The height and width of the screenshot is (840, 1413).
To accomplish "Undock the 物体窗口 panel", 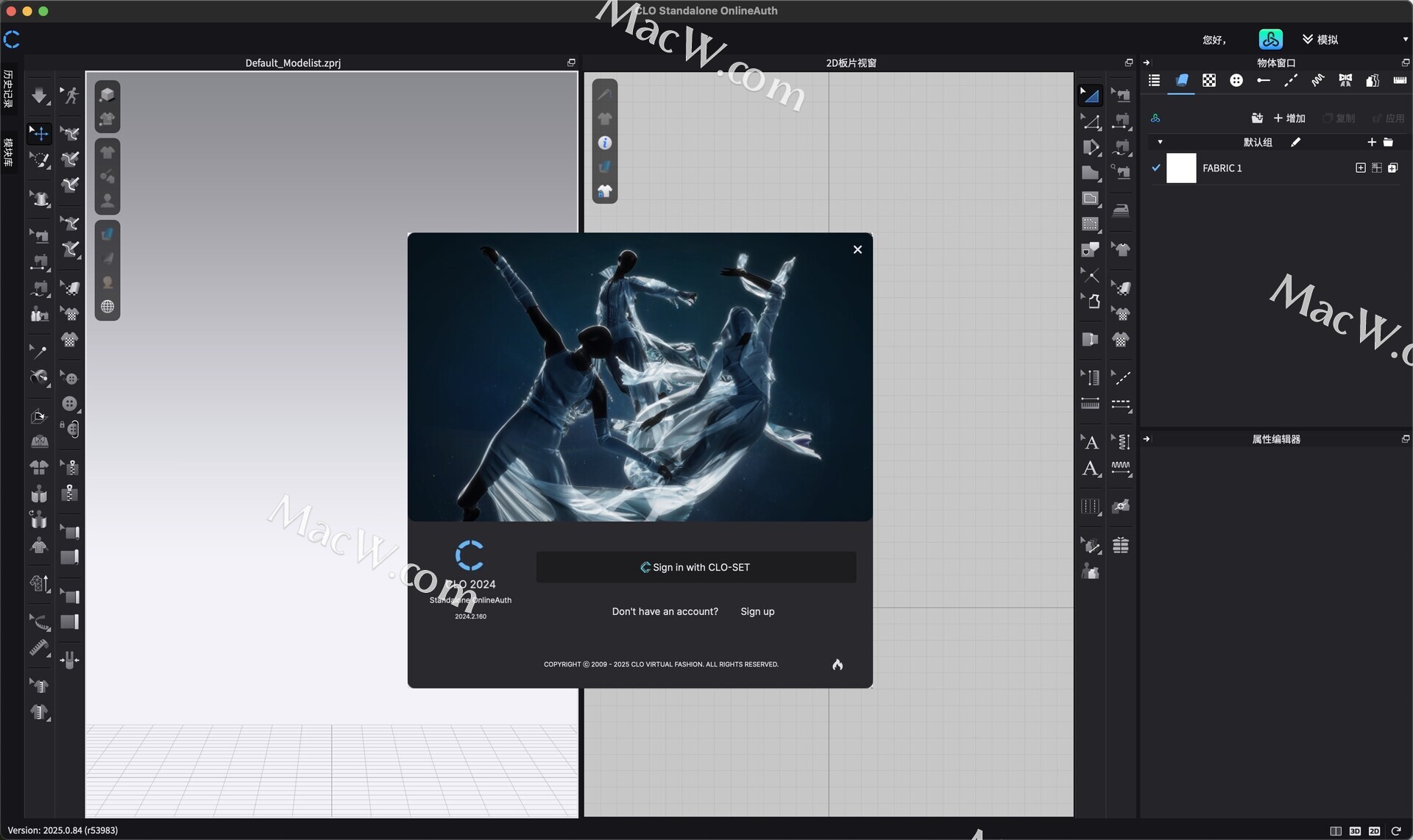I will 1405,63.
